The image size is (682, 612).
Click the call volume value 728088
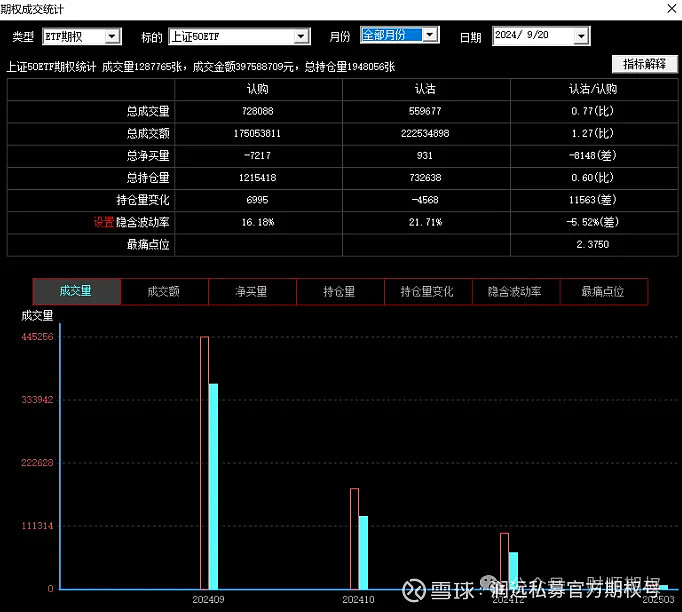point(257,111)
